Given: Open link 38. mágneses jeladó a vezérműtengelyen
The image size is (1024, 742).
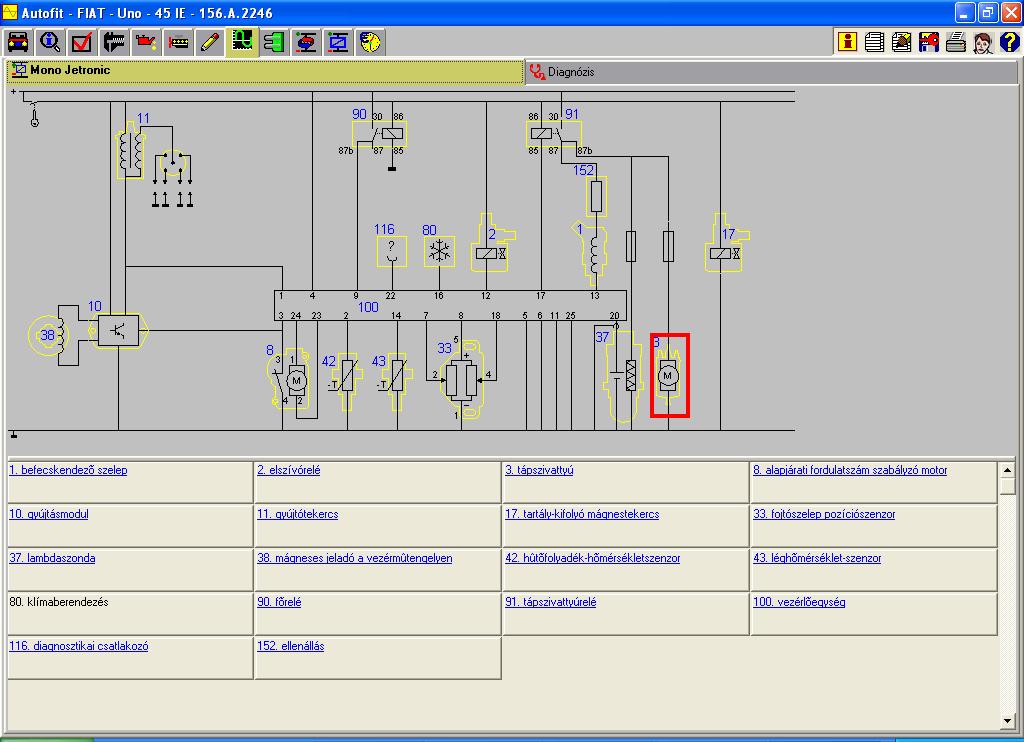Looking at the screenshot, I should point(355,558).
